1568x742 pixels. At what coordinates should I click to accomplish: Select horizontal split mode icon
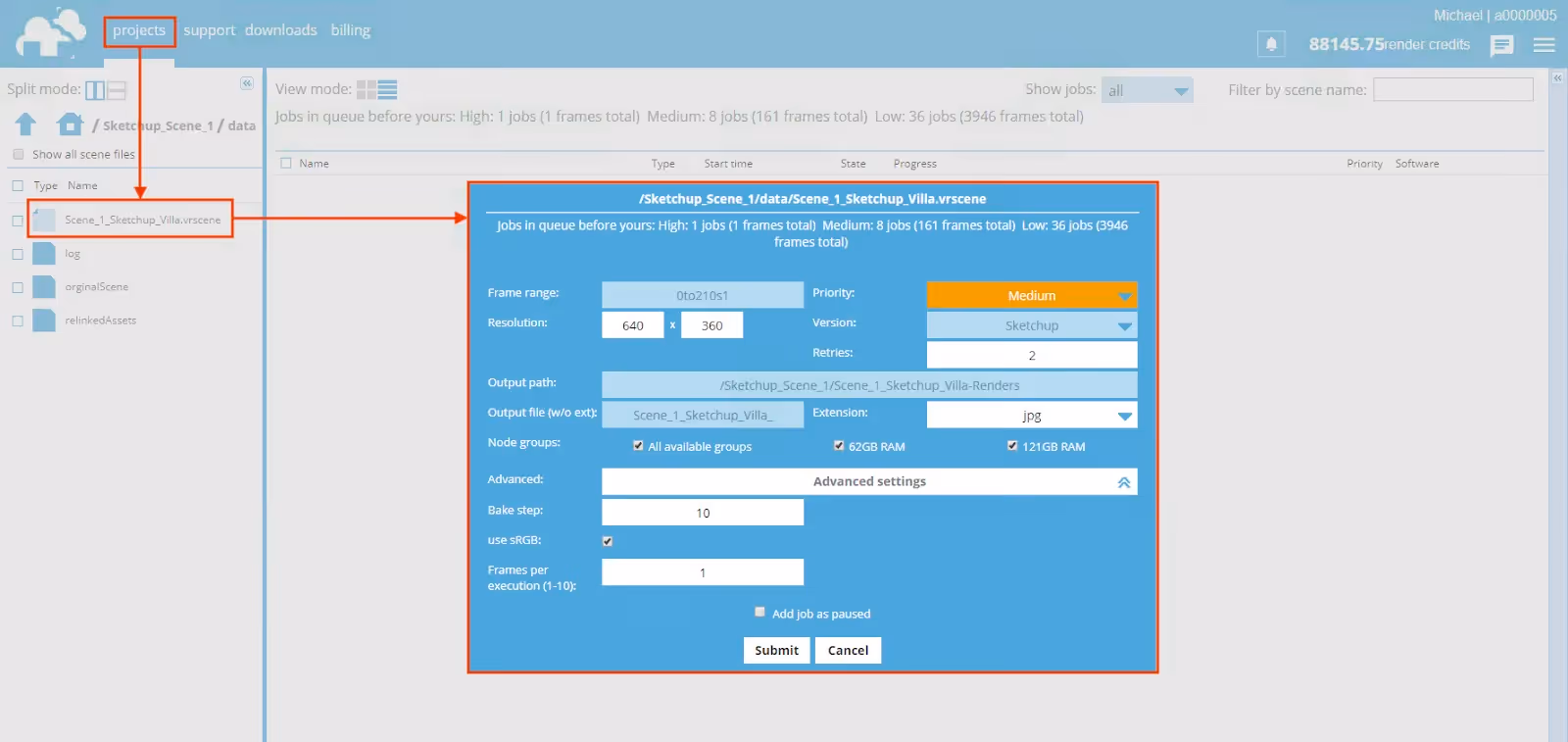tap(117, 90)
